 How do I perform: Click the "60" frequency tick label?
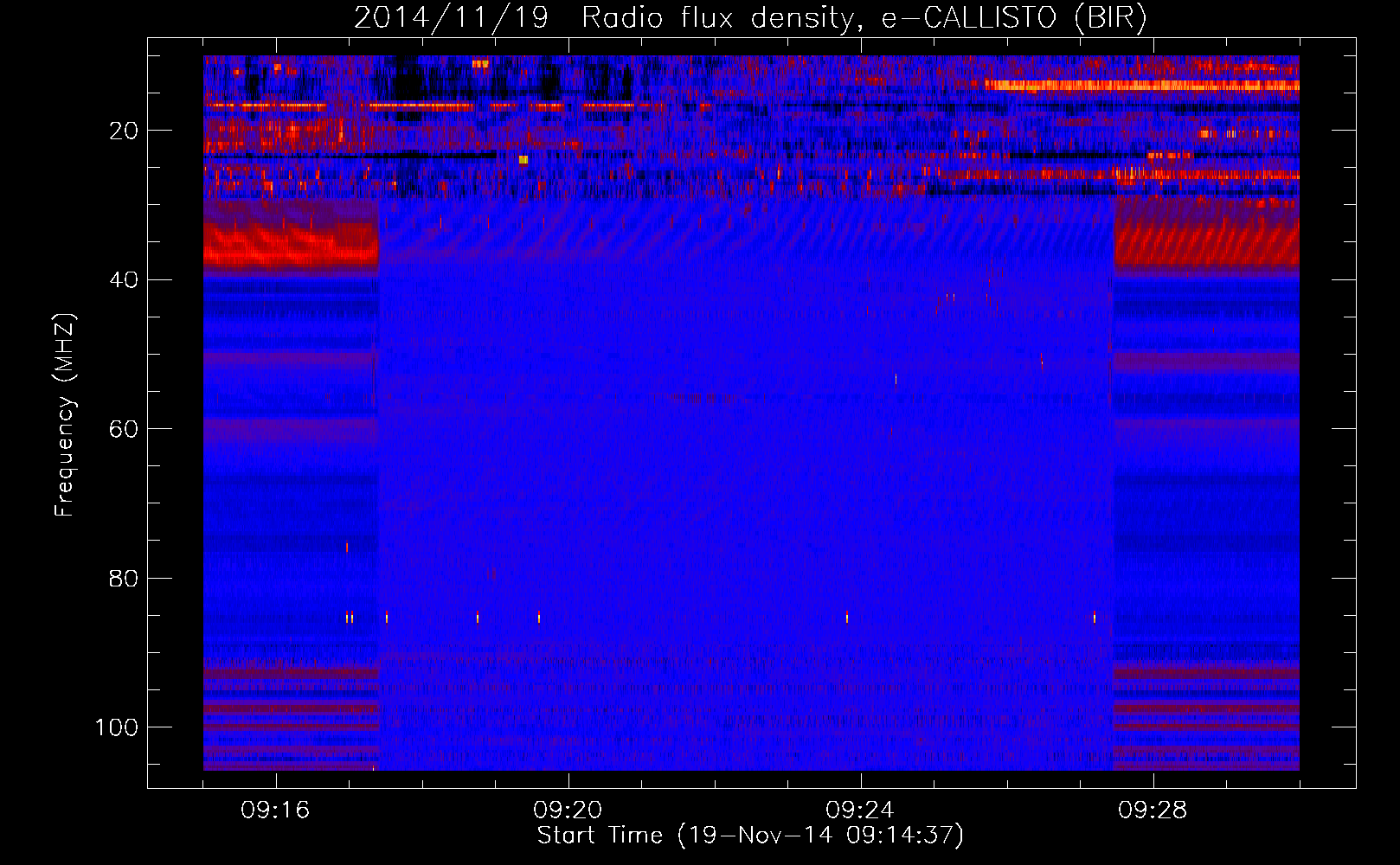point(124,429)
